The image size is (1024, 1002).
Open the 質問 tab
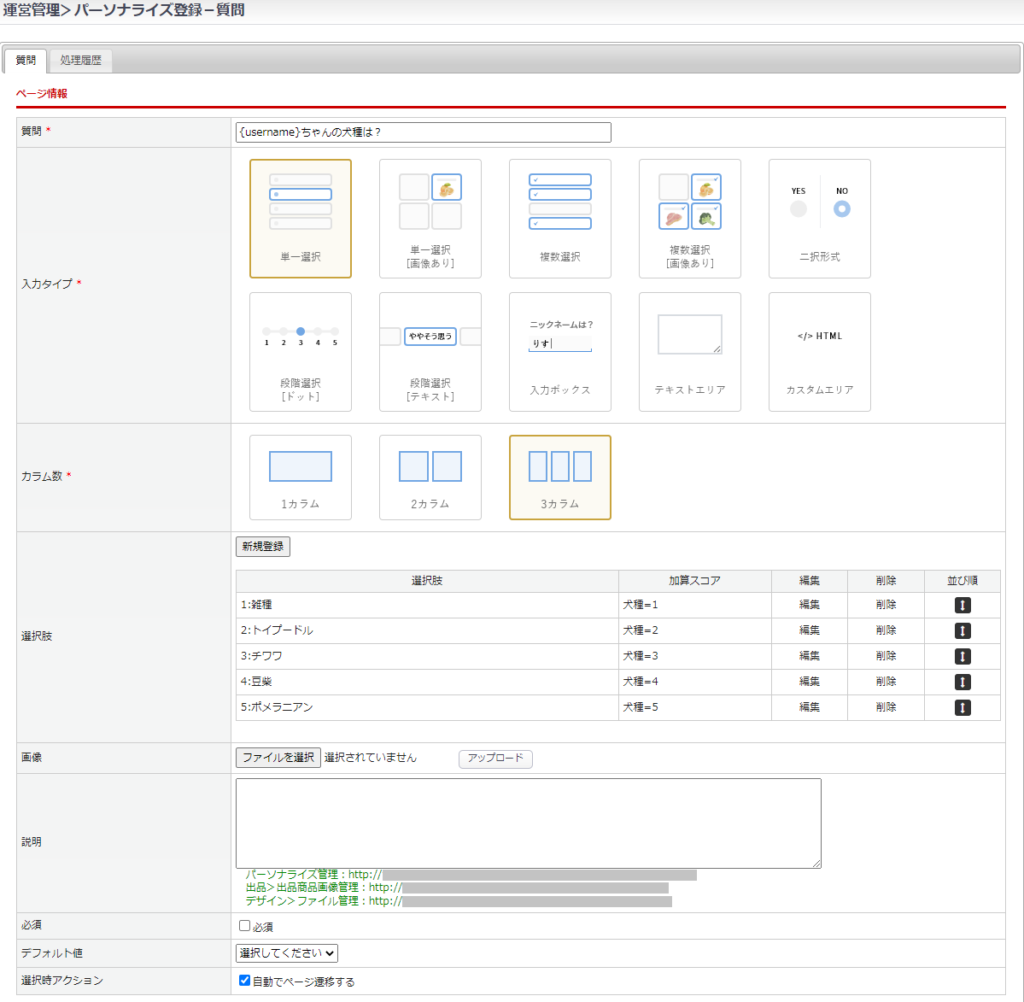tap(26, 61)
